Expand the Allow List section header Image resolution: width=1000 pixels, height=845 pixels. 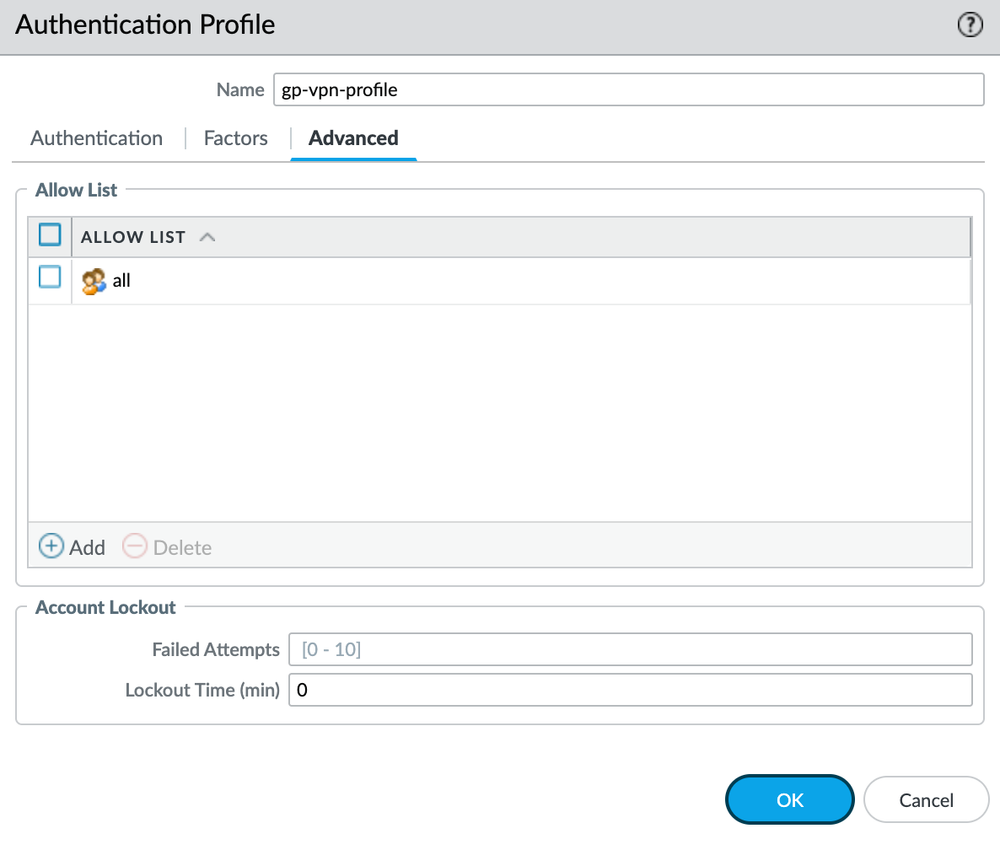tap(76, 190)
